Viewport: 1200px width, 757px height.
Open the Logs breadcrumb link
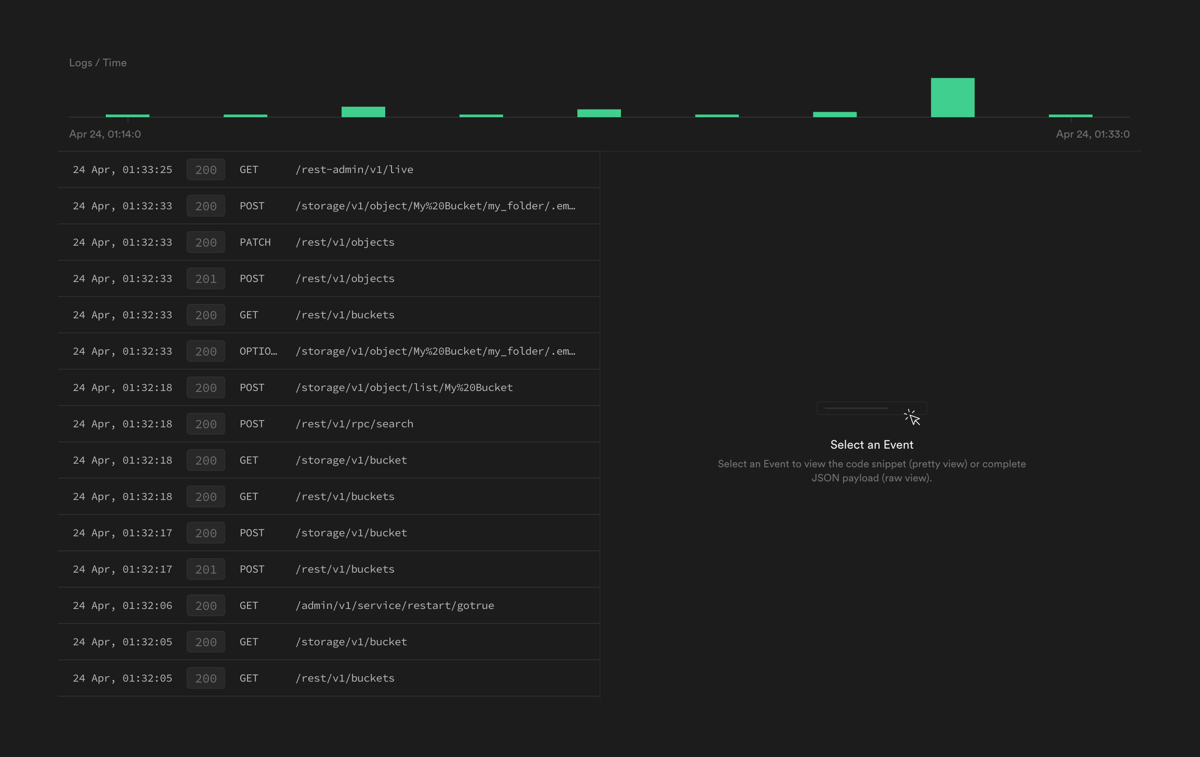[x=79, y=62]
